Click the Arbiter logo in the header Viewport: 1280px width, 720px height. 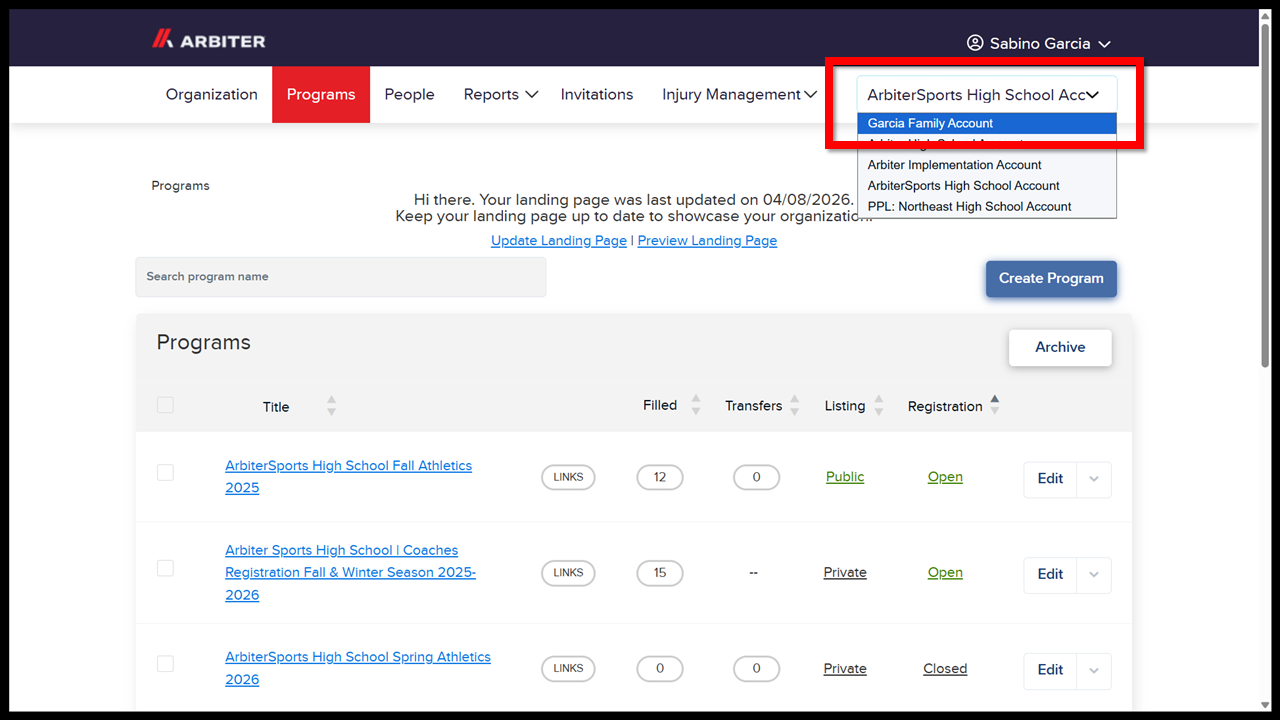[x=208, y=40]
